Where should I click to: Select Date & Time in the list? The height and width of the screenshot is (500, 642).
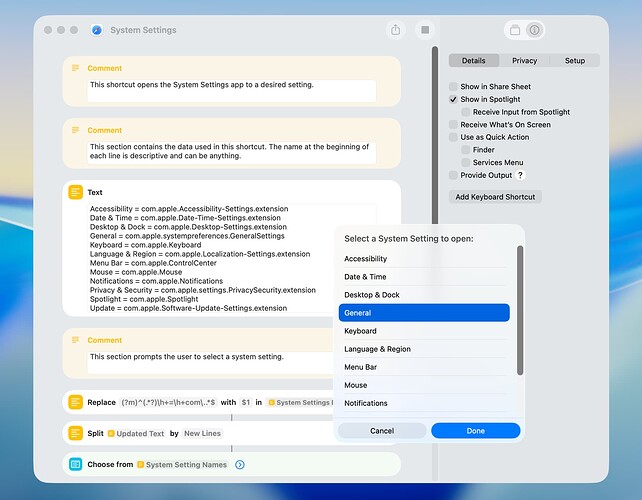click(x=424, y=277)
